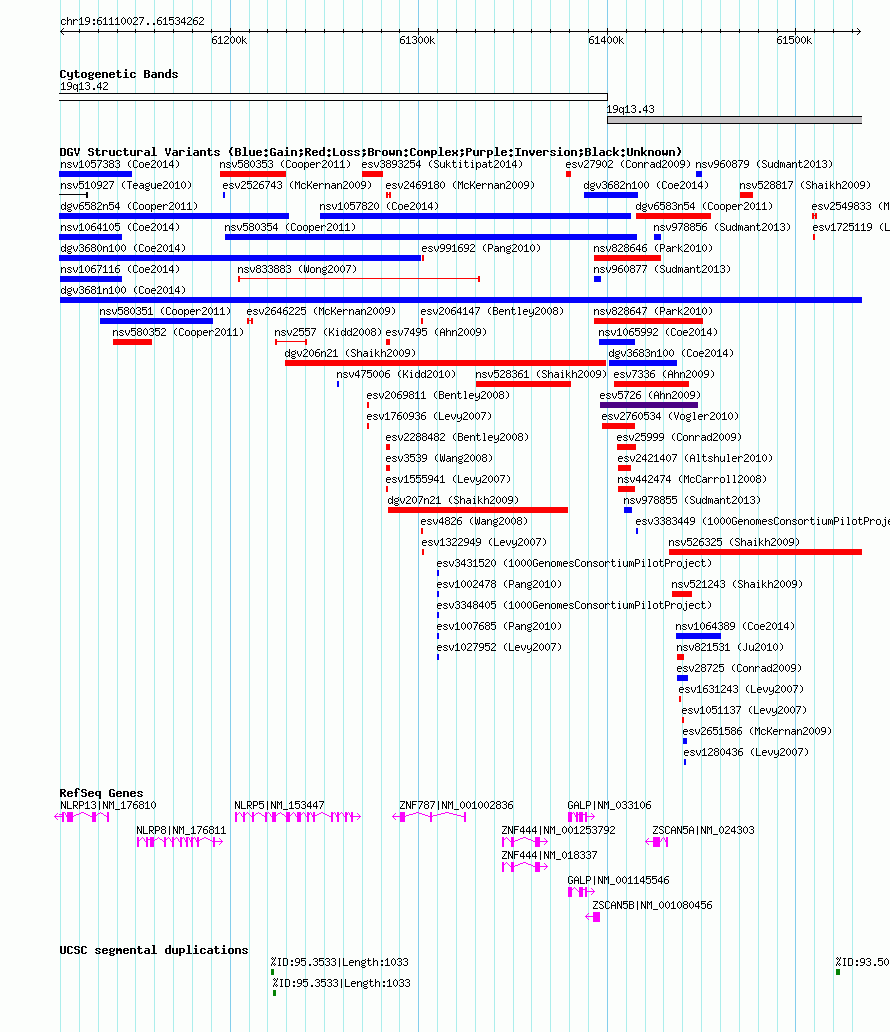The height and width of the screenshot is (1032, 890).
Task: Click the nsv1067116 (Coe2014) label
Action: 120,270
